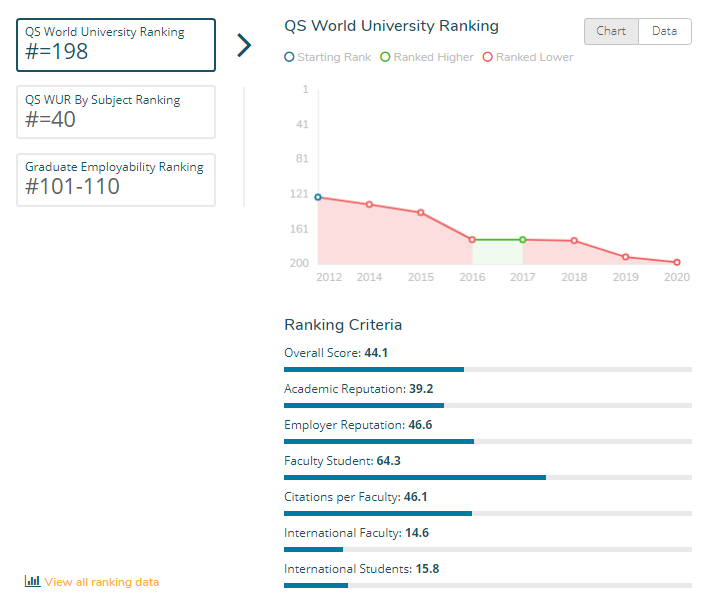710x606 pixels.
Task: Click the #=198 ranking value
Action: (x=57, y=51)
